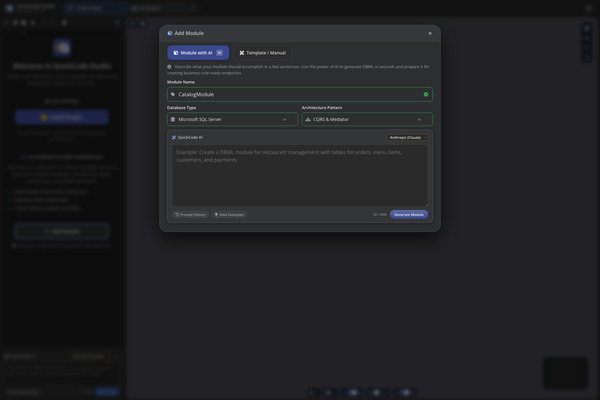Click the info icon beside the description text
This screenshot has height=400, width=600.
tap(169, 67)
